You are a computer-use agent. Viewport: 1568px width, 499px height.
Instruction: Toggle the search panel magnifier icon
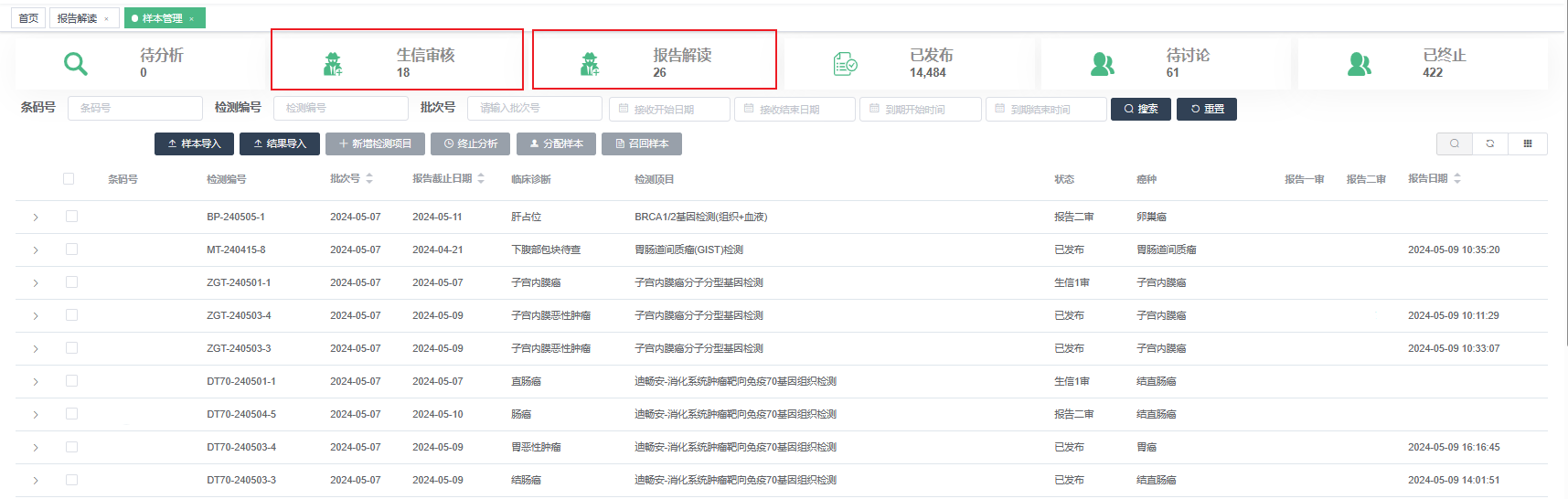pyautogui.click(x=1455, y=143)
